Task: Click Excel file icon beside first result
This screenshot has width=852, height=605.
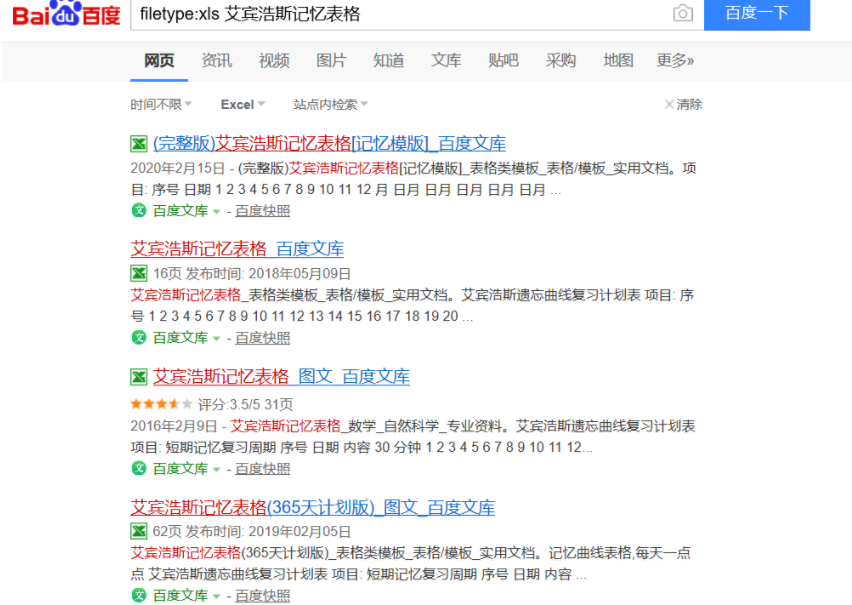Action: pyautogui.click(x=139, y=143)
